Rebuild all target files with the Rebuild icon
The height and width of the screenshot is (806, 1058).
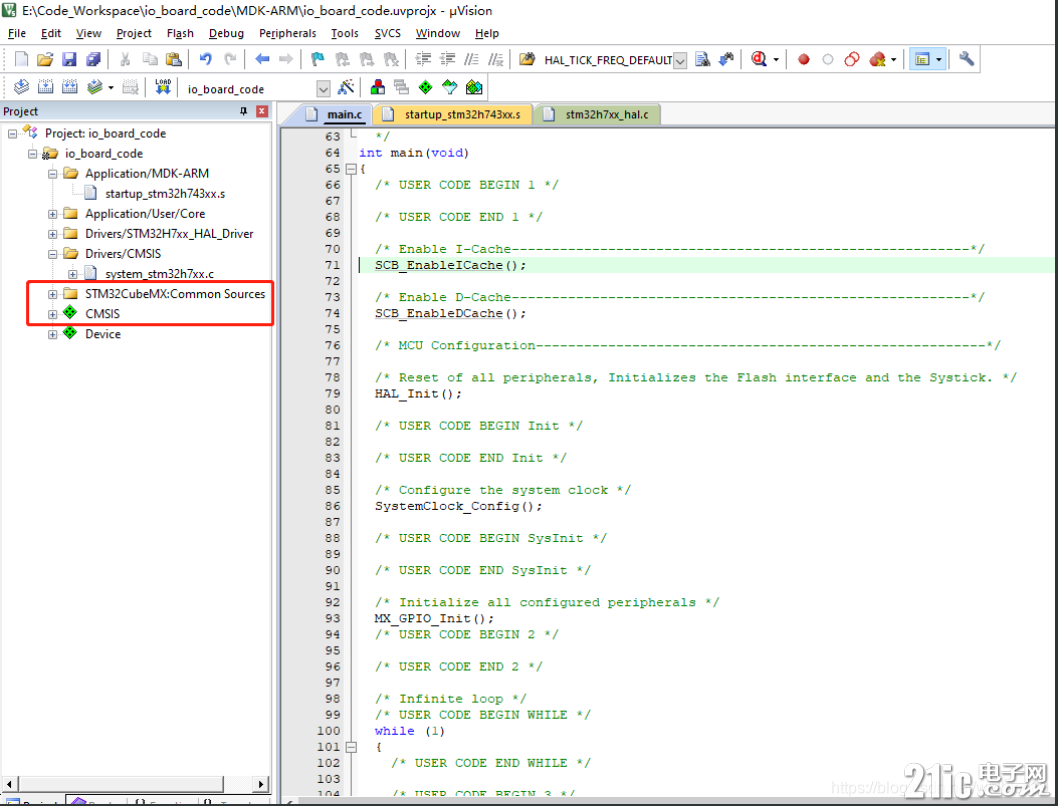click(69, 87)
